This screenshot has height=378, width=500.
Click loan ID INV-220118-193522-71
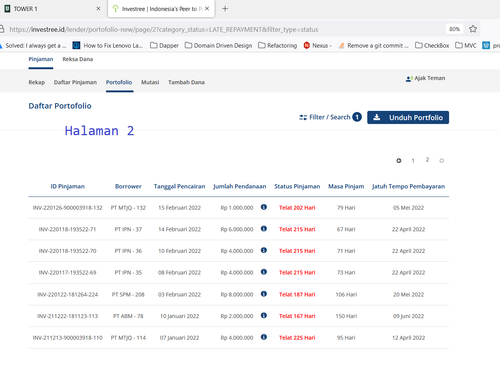pos(68,229)
